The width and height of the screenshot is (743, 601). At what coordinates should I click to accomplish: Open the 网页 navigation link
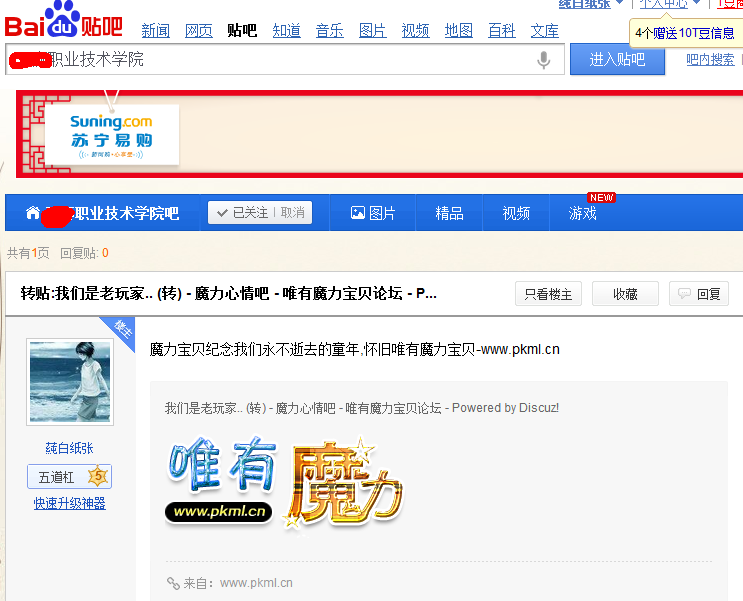point(199,31)
